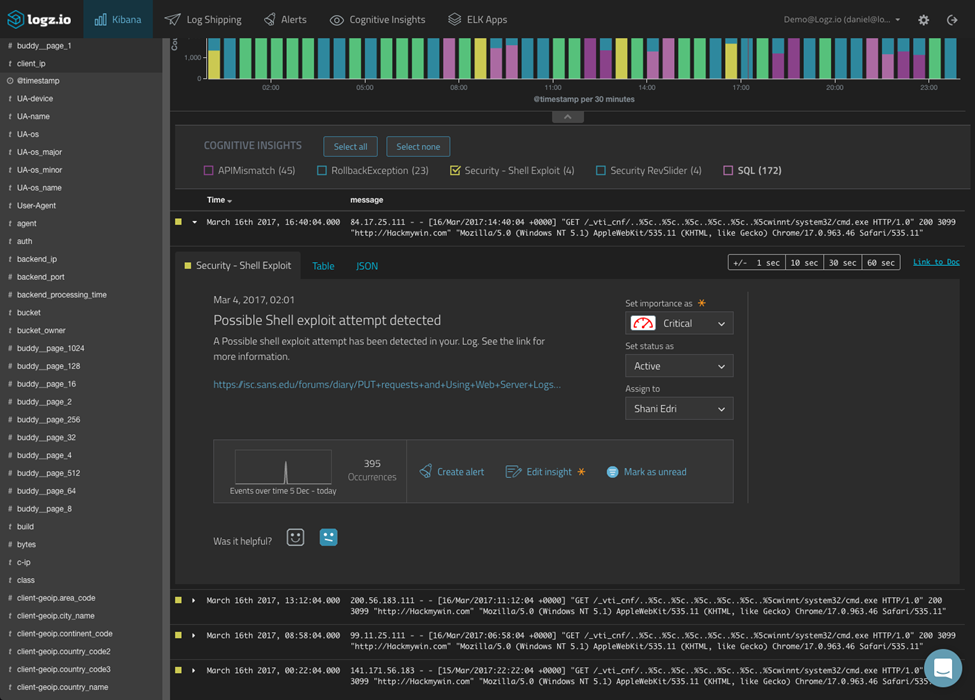Image resolution: width=975 pixels, height=700 pixels.
Task: Select the Log Shipping paper-plane icon
Action: coord(171,19)
